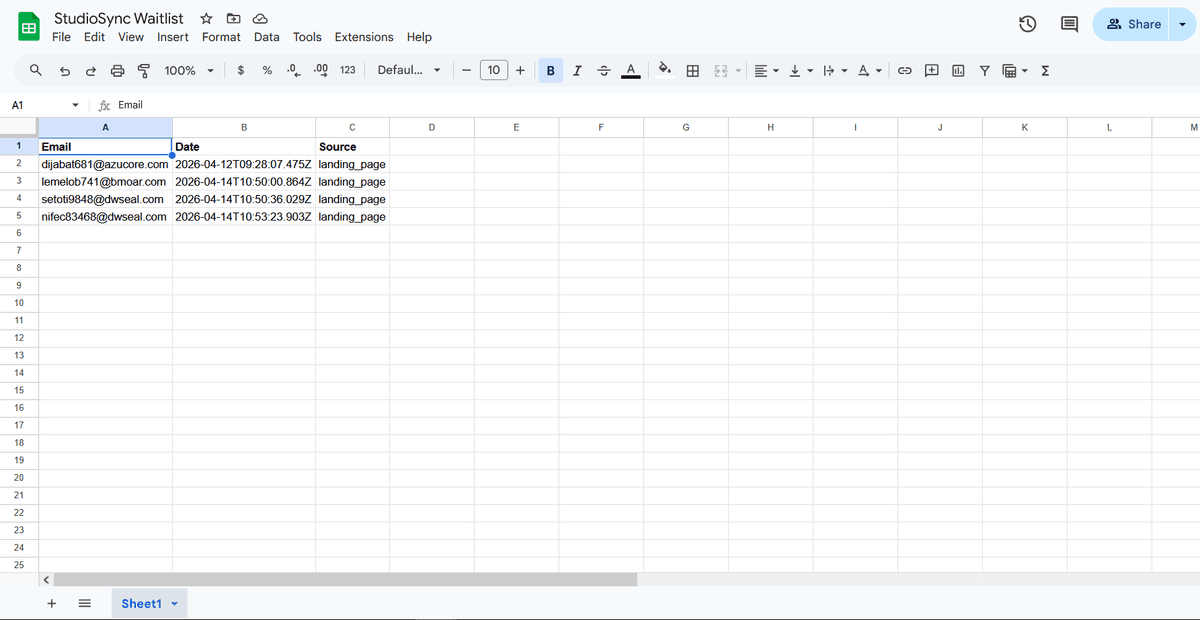
Task: Open the fill color picker
Action: click(665, 70)
